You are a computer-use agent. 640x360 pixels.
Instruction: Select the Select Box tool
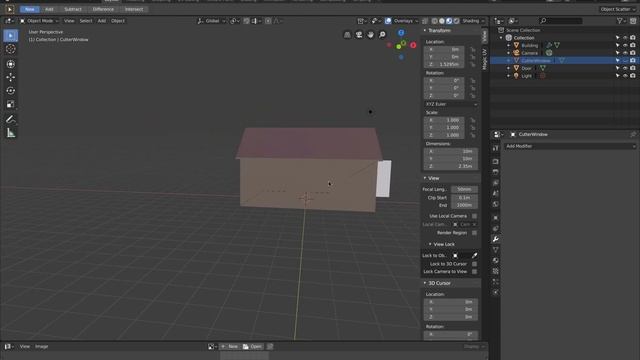[11, 36]
